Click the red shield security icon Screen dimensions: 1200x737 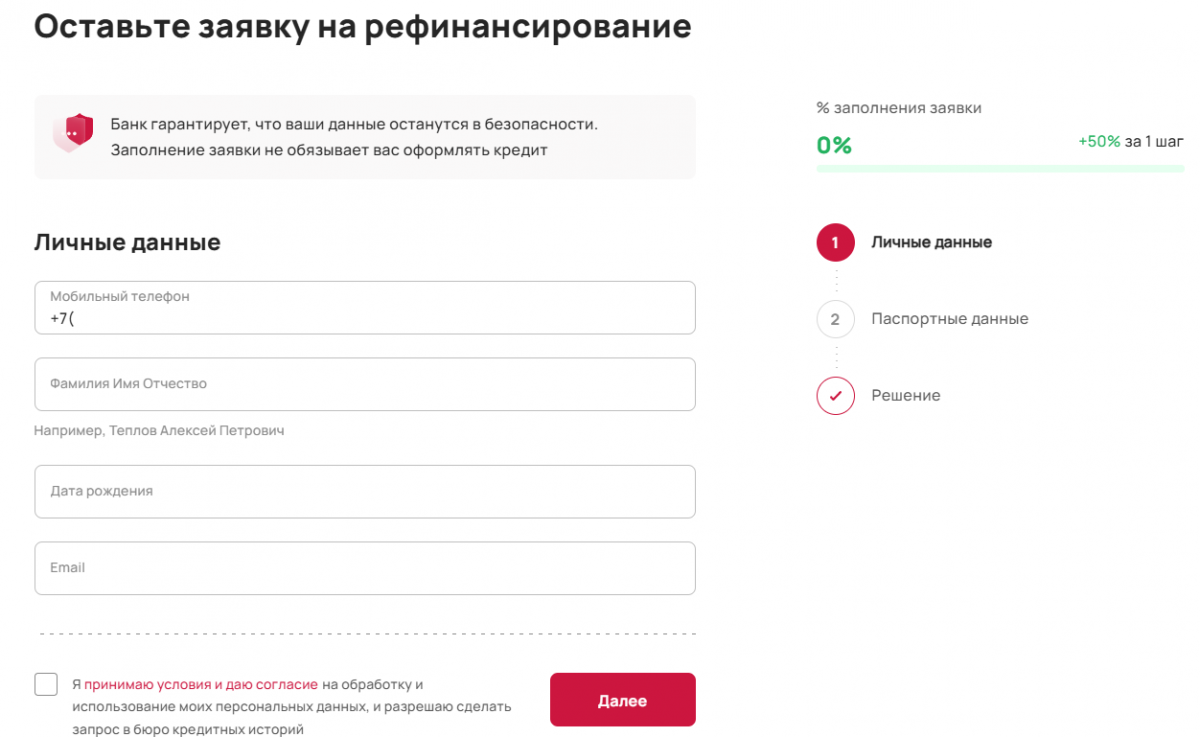point(74,132)
